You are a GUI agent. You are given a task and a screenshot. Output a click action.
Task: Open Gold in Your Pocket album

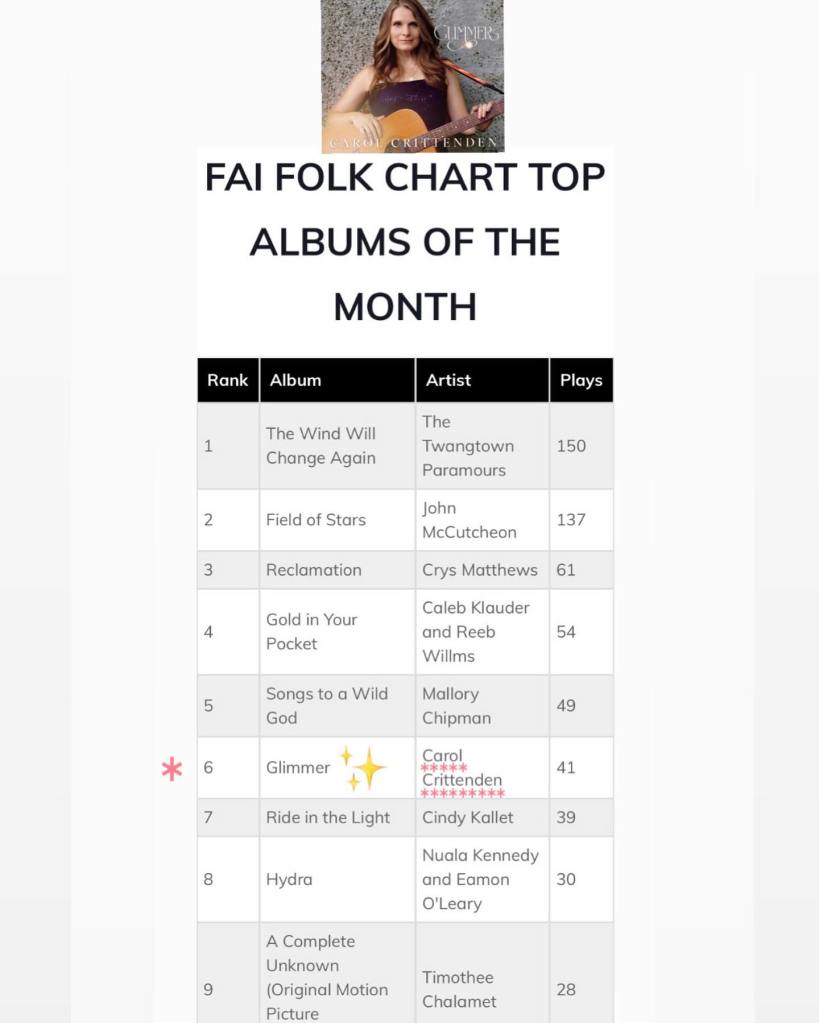pos(311,632)
